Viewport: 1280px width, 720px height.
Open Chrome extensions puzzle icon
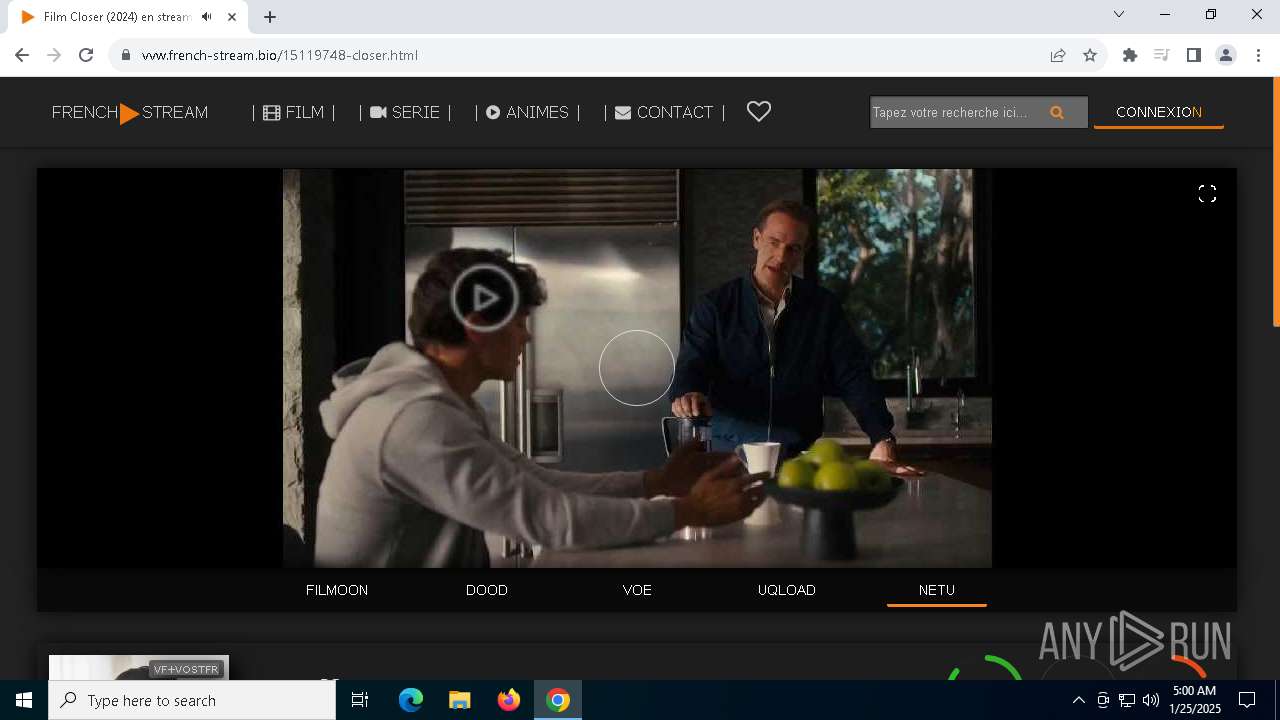pyautogui.click(x=1130, y=55)
